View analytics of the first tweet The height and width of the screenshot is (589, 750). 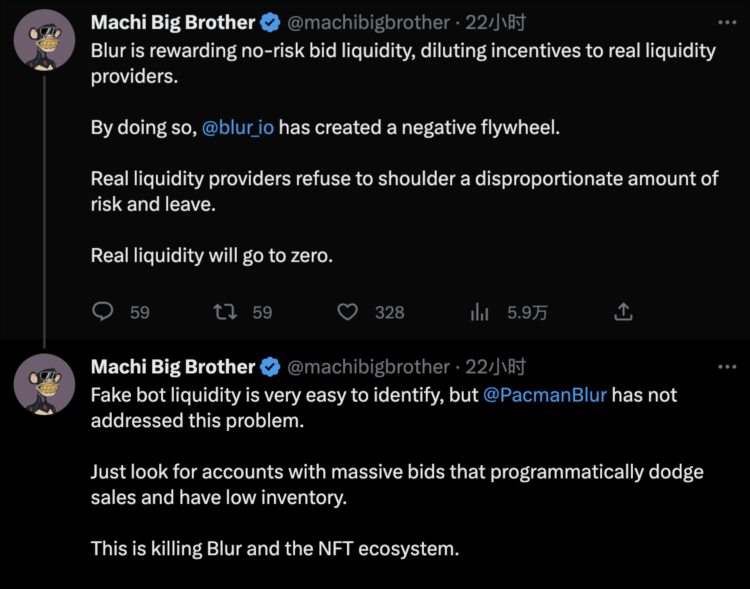coord(478,312)
